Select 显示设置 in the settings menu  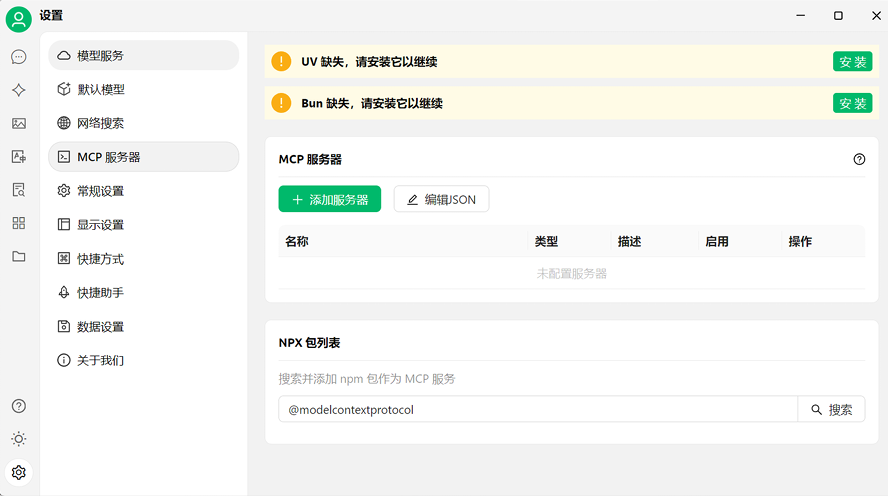(144, 225)
